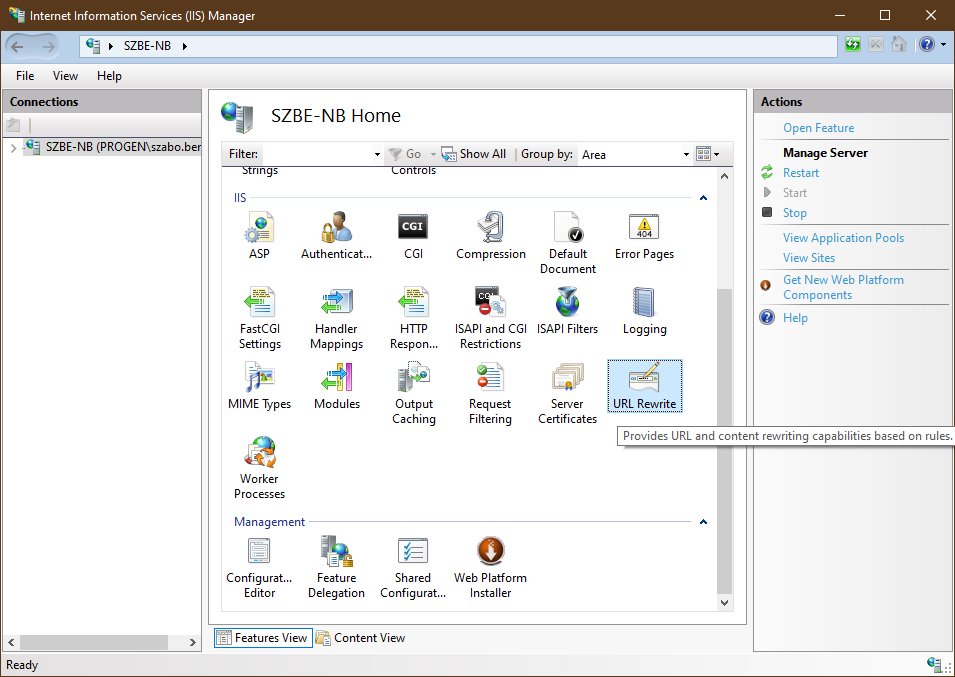Open the Help menu
This screenshot has width=955, height=677.
click(x=109, y=75)
